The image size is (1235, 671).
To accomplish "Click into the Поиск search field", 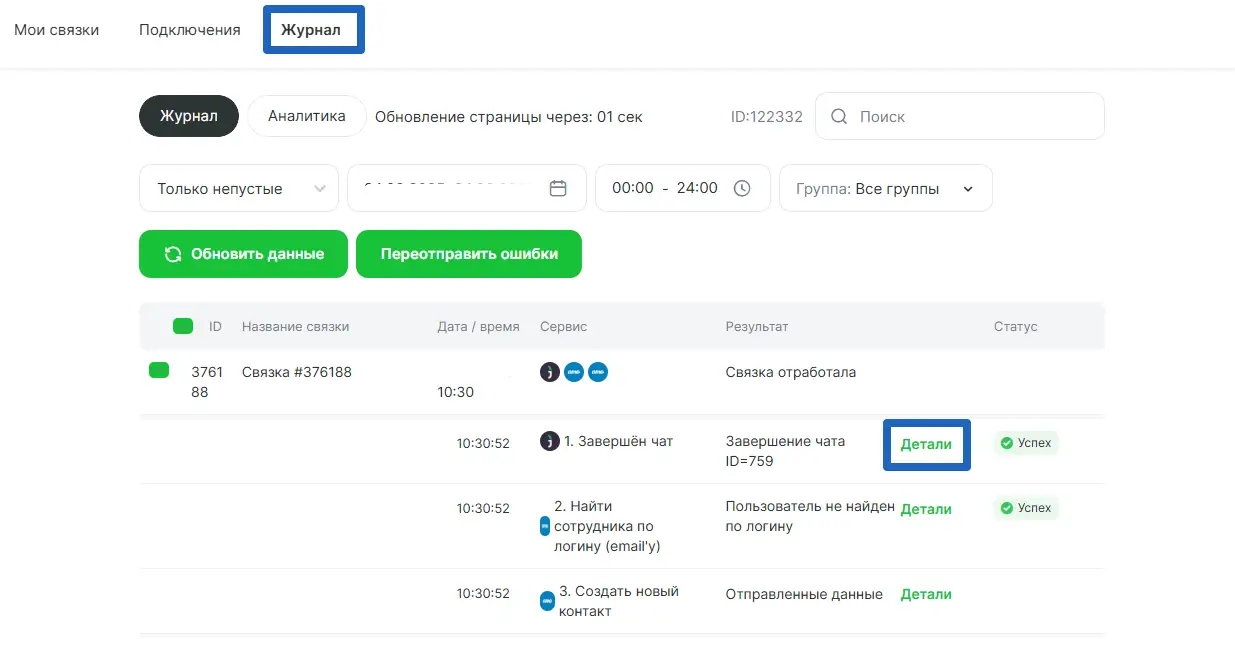I will point(970,117).
